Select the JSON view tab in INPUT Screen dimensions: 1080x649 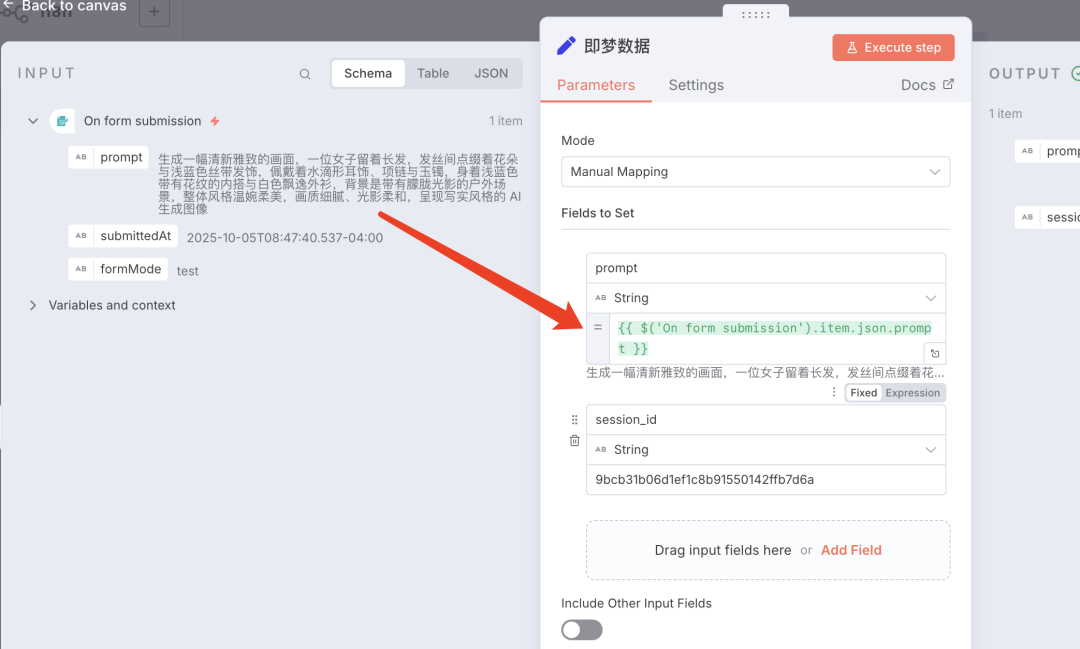point(491,73)
